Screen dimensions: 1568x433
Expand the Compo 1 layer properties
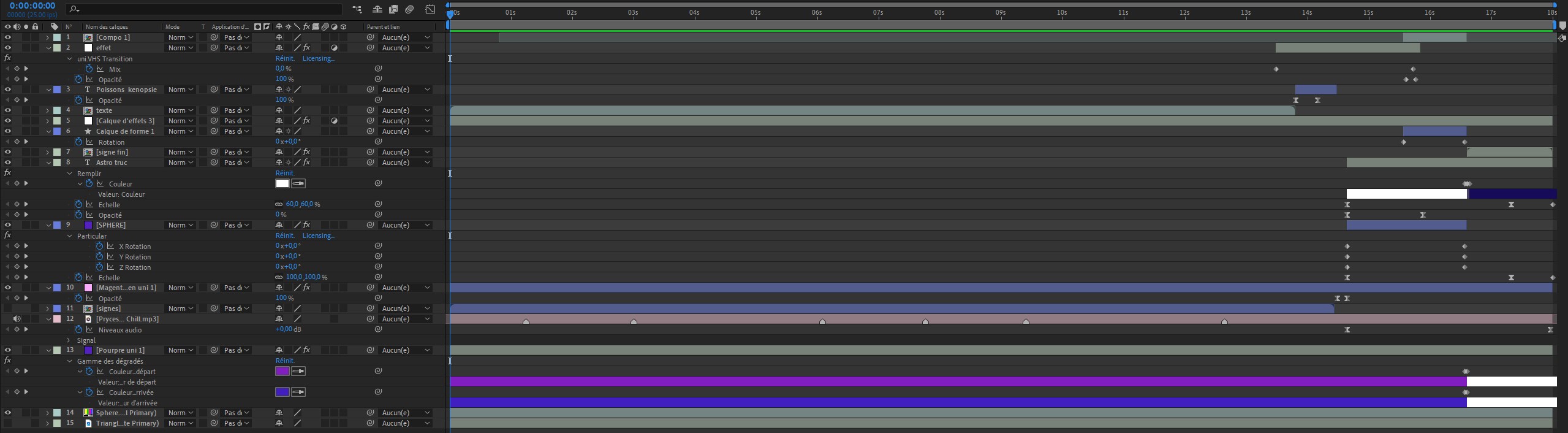47,37
